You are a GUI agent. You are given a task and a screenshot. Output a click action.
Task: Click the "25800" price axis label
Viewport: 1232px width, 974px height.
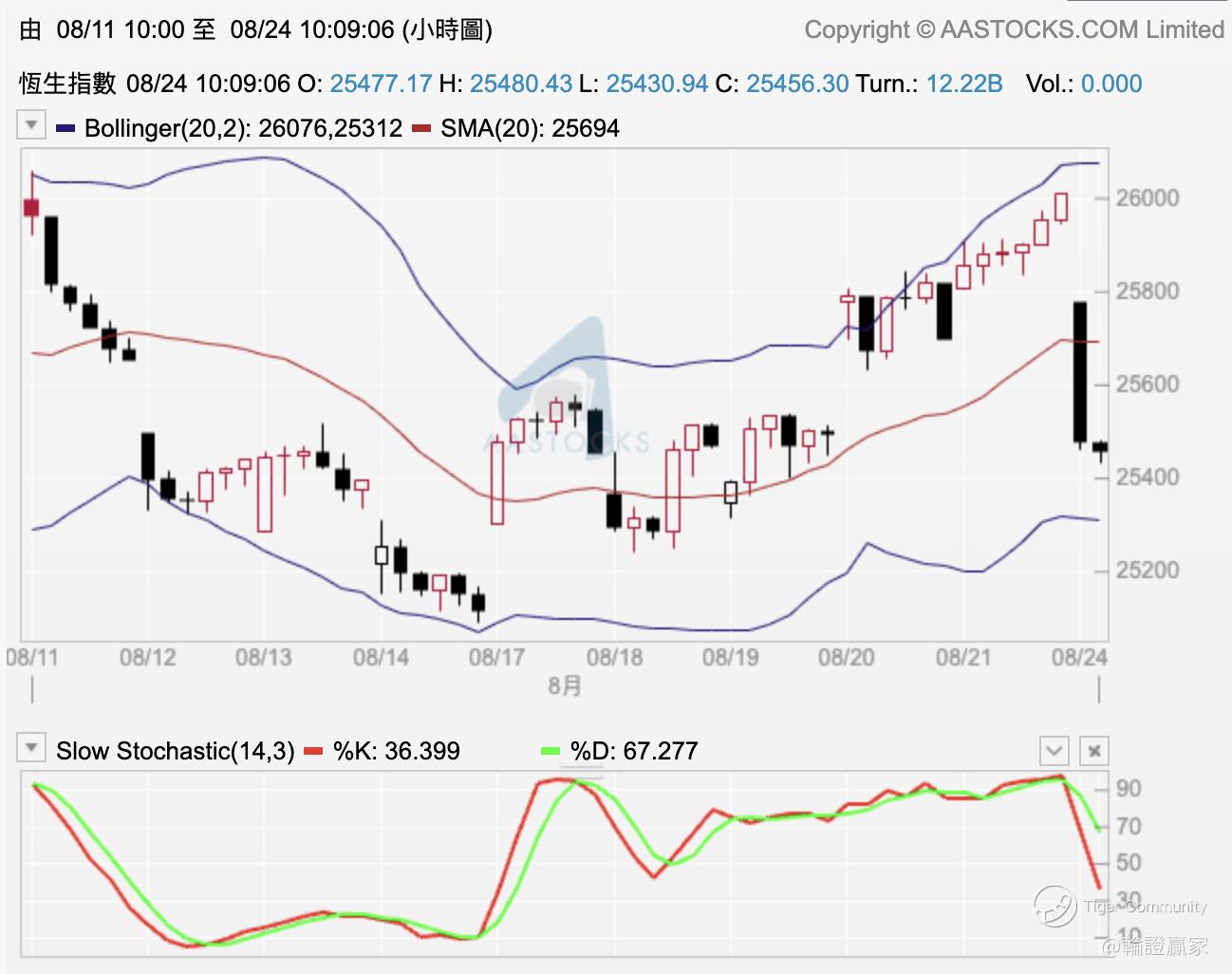click(x=1148, y=291)
